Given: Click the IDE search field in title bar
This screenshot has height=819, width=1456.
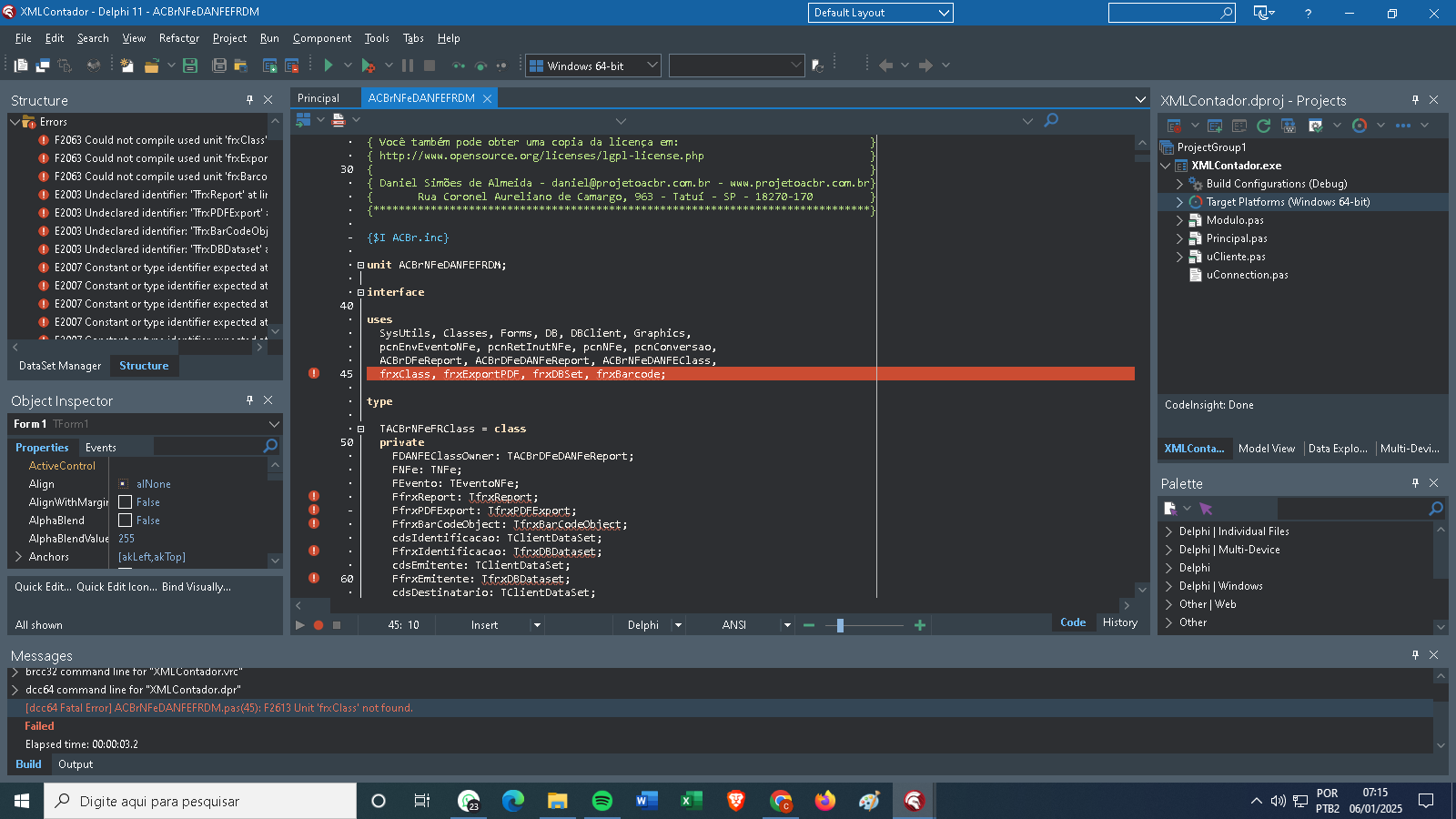Looking at the screenshot, I should tap(1171, 13).
